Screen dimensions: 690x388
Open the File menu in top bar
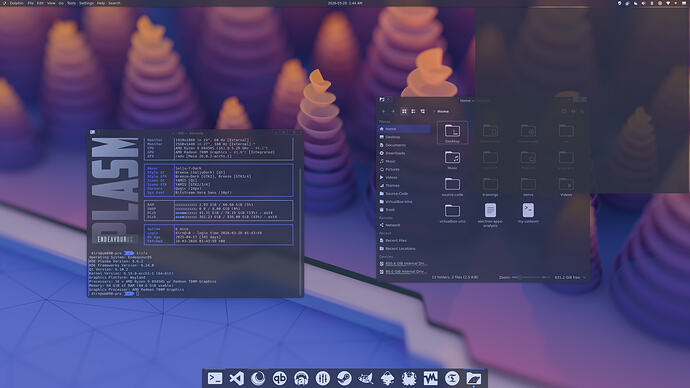(30, 3)
